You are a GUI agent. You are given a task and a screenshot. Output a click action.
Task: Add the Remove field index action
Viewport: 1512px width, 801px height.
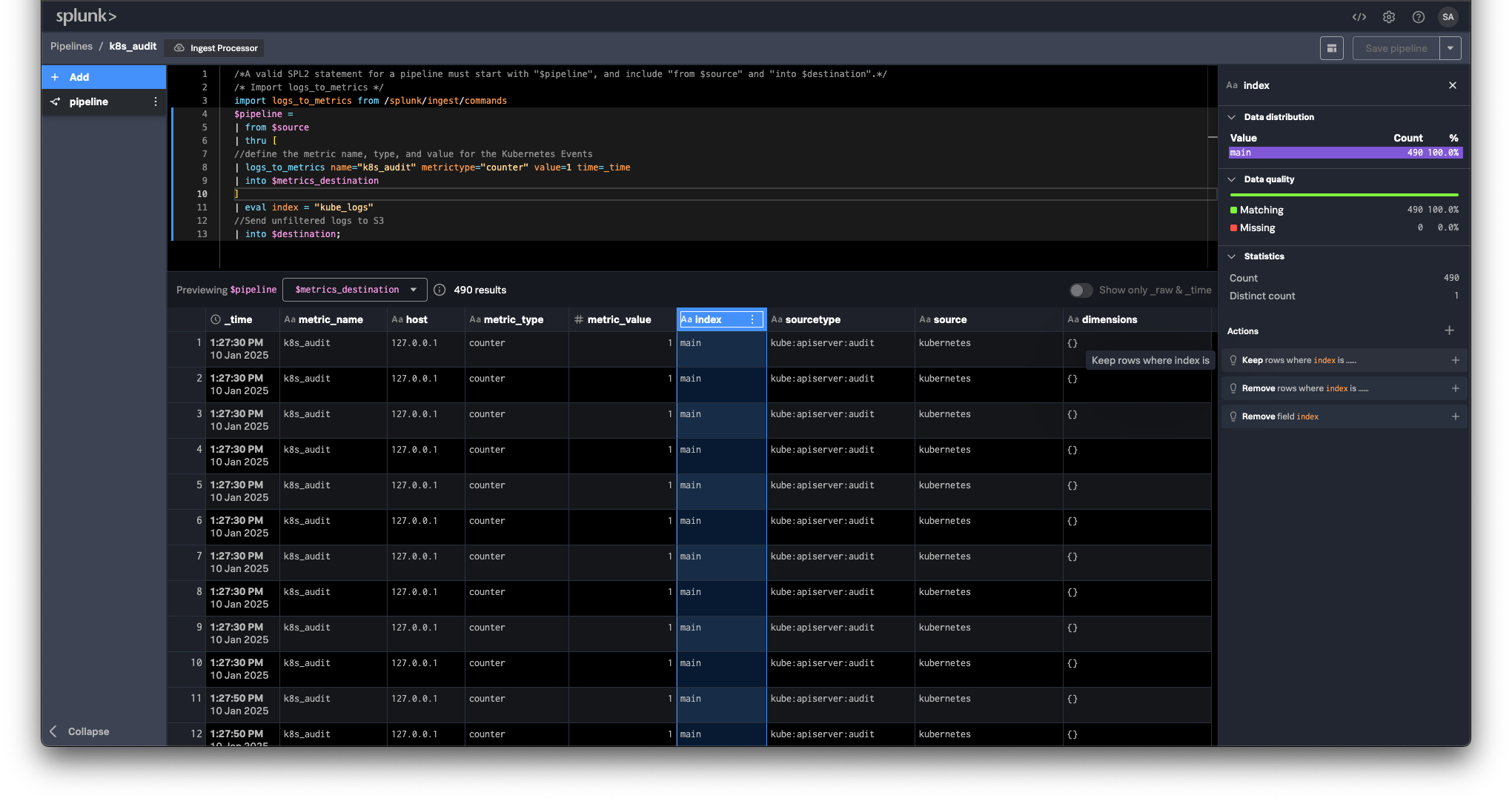coord(1456,416)
